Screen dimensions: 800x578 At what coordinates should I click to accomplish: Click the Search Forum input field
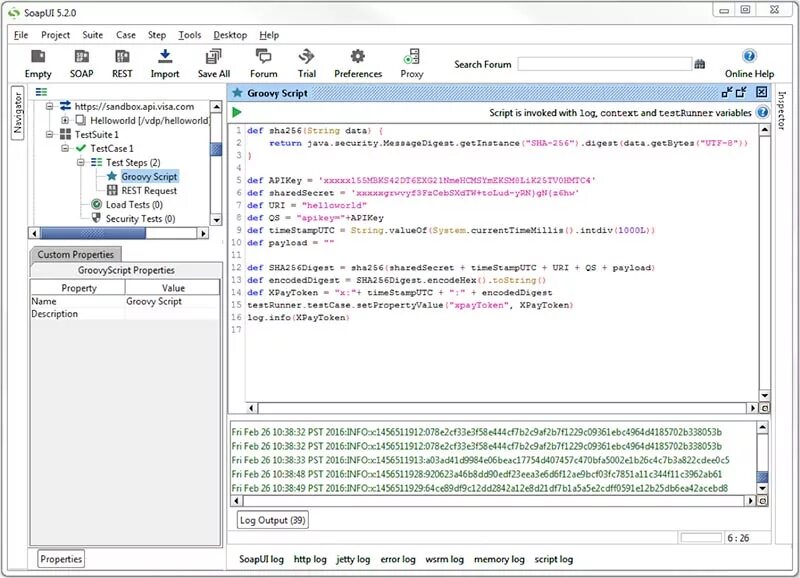[605, 64]
